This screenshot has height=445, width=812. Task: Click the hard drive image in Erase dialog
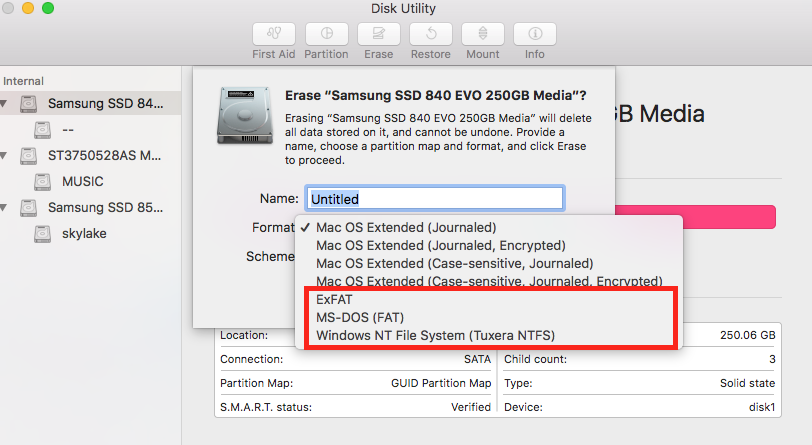[x=244, y=116]
